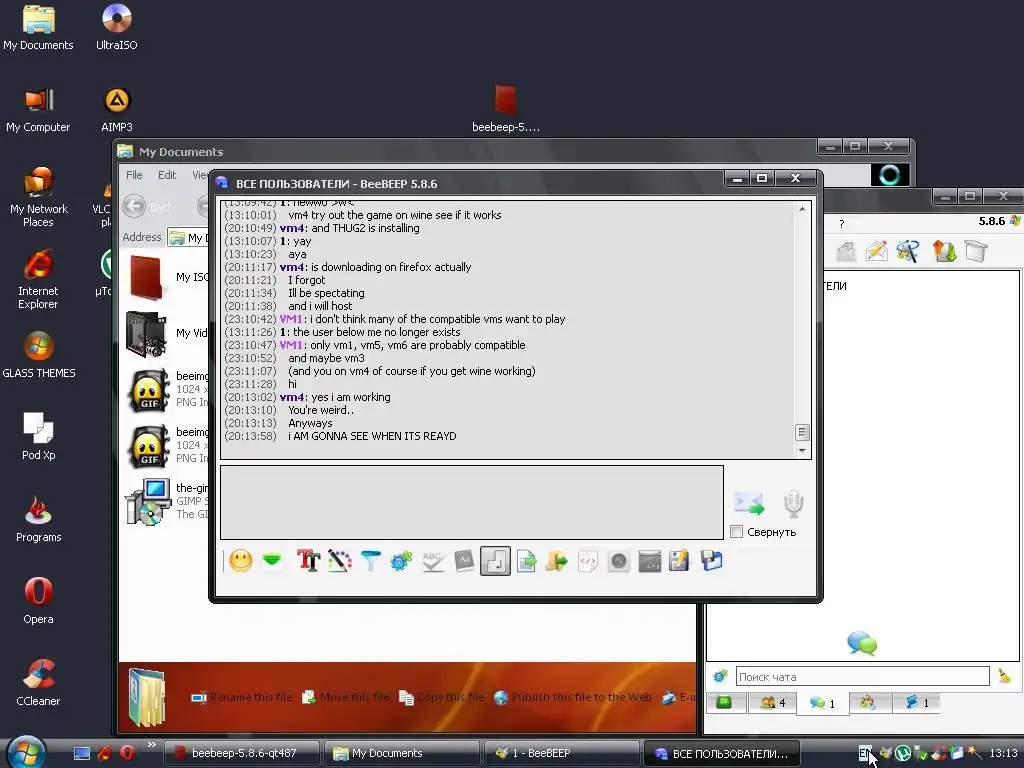Click VM1 name in 'only vm1, vm5, vm6' message

click(x=291, y=345)
